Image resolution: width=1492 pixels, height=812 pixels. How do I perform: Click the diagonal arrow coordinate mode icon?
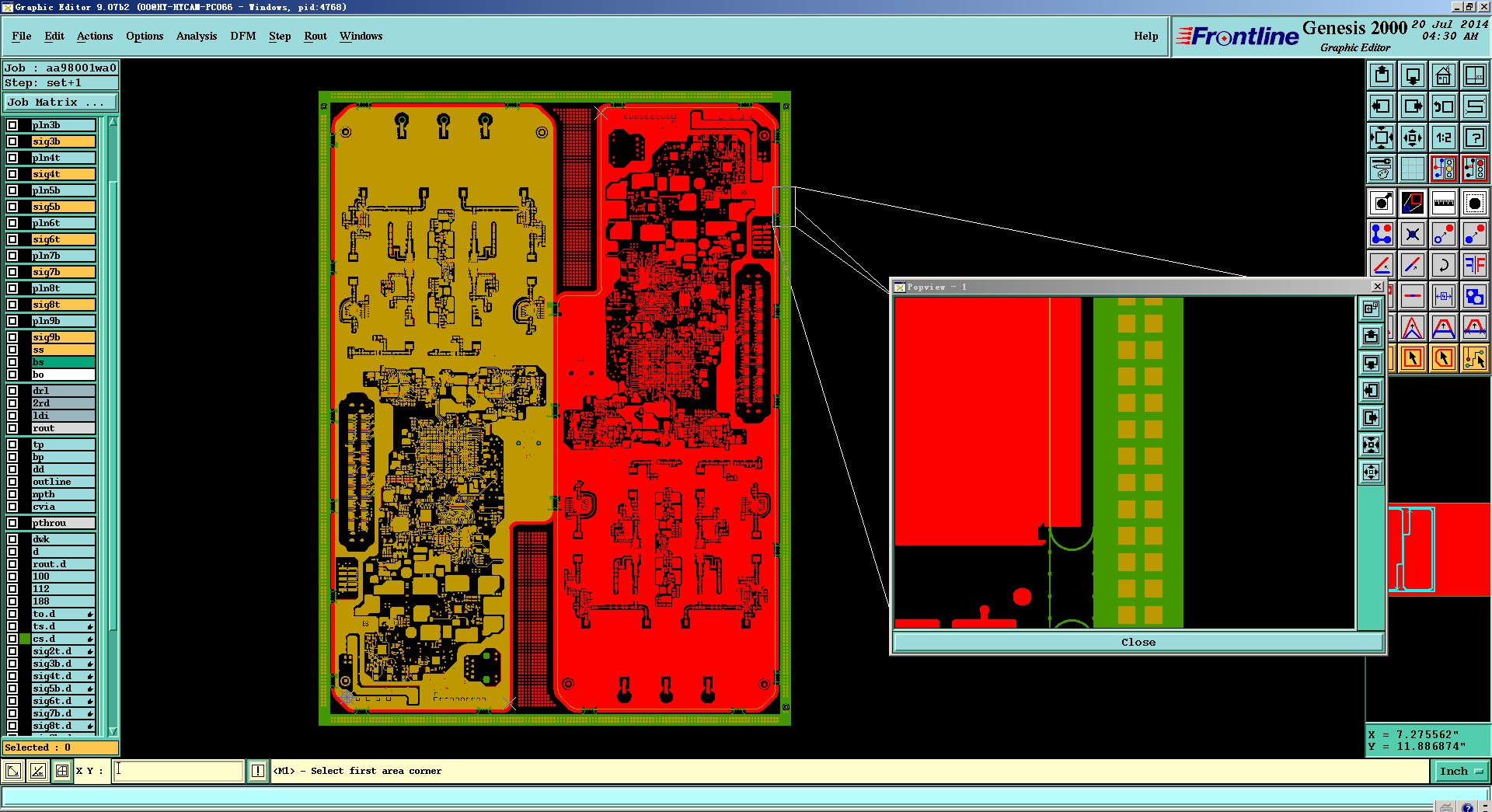click(x=13, y=771)
